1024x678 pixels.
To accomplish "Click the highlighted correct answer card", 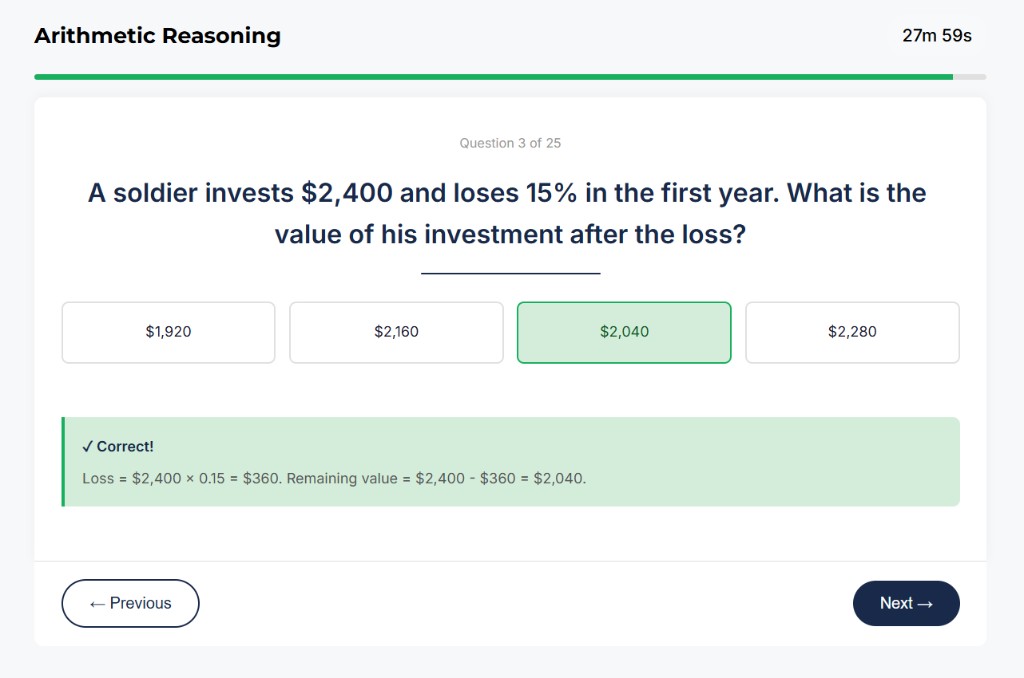I will (x=623, y=331).
